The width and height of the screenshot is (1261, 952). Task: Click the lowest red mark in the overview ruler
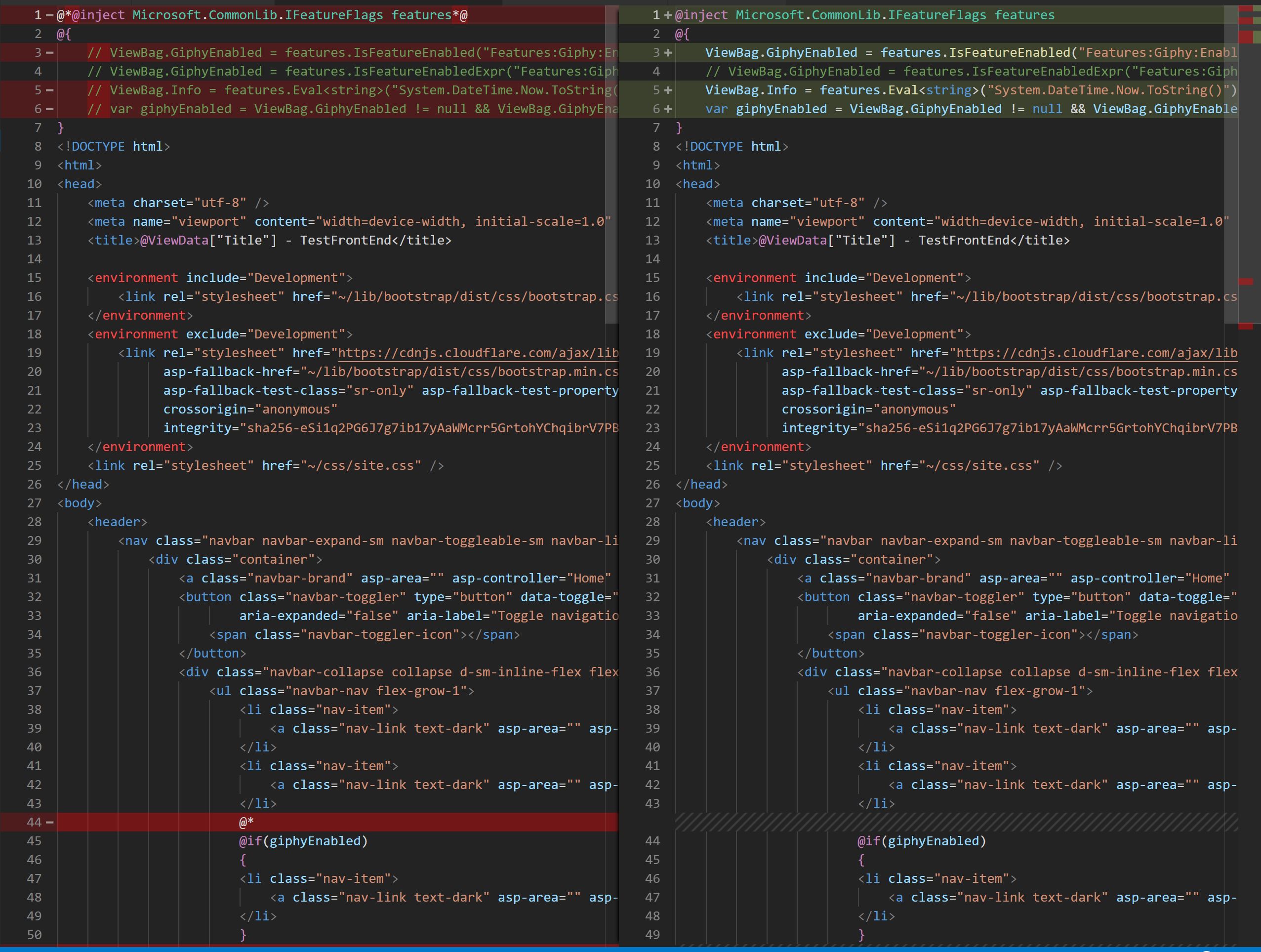tap(1246, 327)
